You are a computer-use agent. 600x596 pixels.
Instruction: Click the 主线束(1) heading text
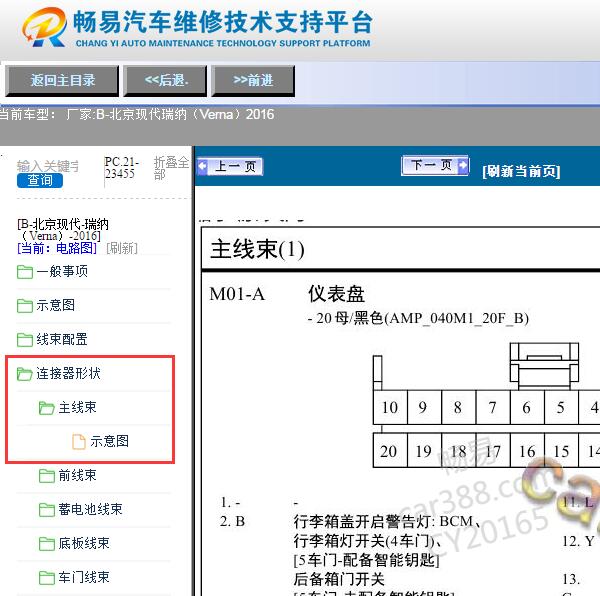tap(257, 249)
